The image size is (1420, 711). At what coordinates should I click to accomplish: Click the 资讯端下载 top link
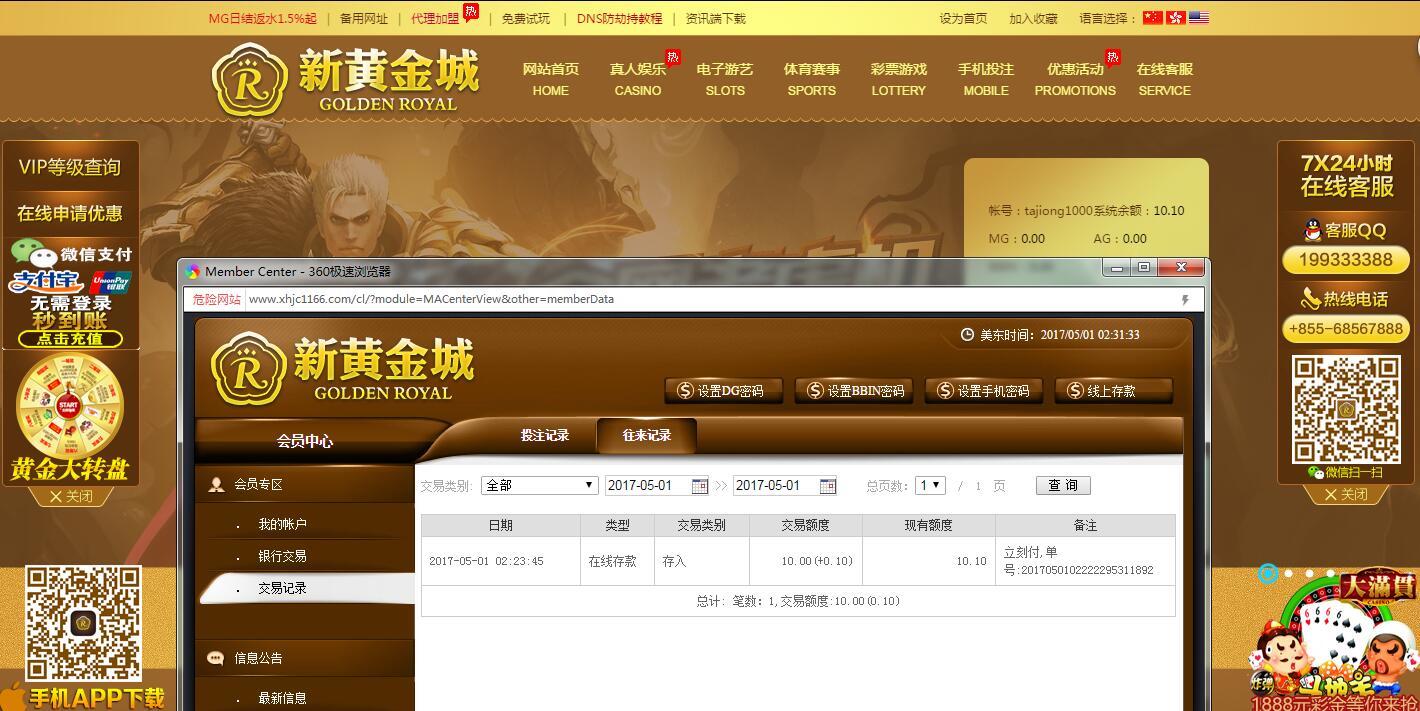tap(715, 18)
